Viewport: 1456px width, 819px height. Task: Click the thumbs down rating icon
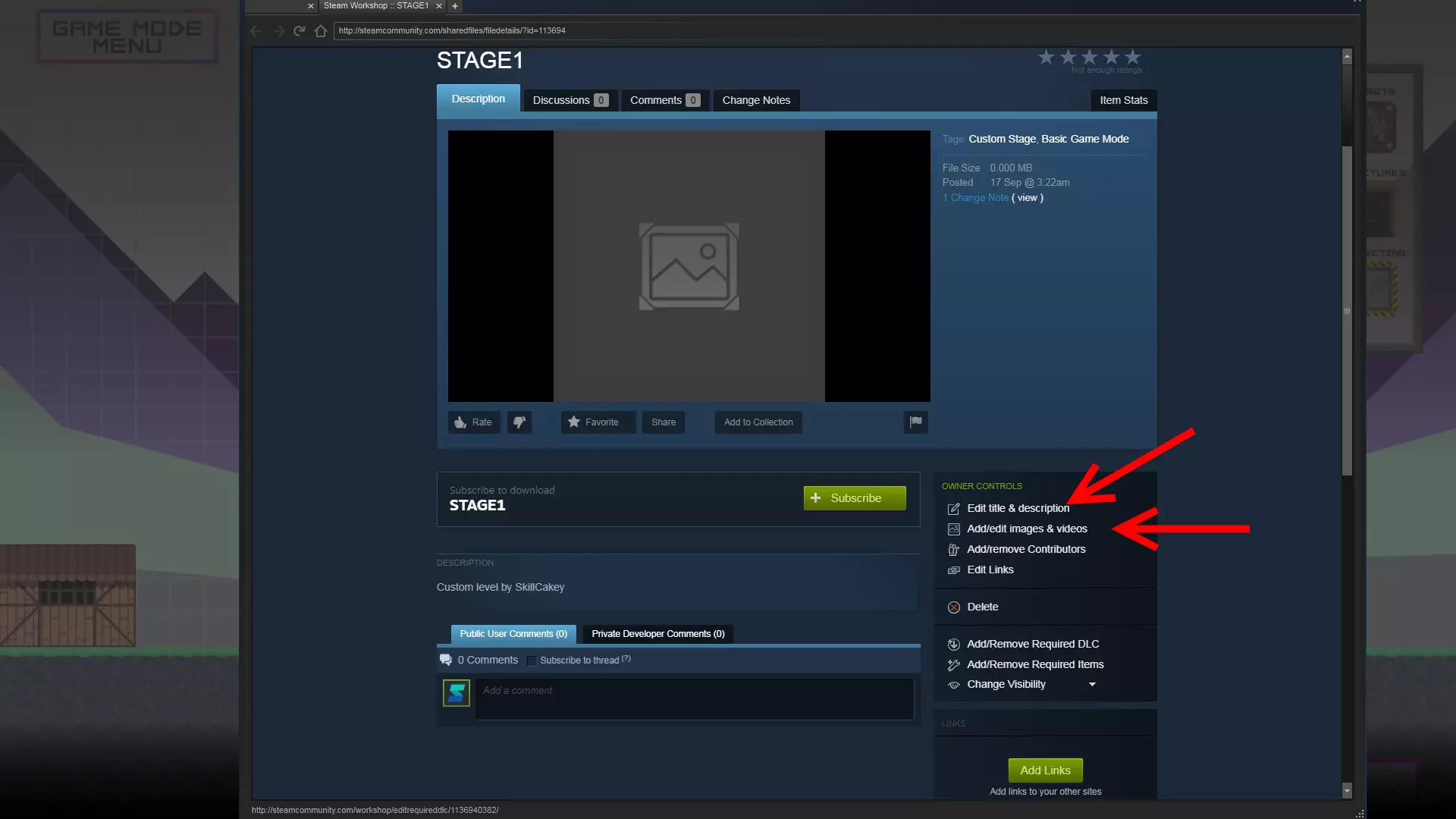519,422
